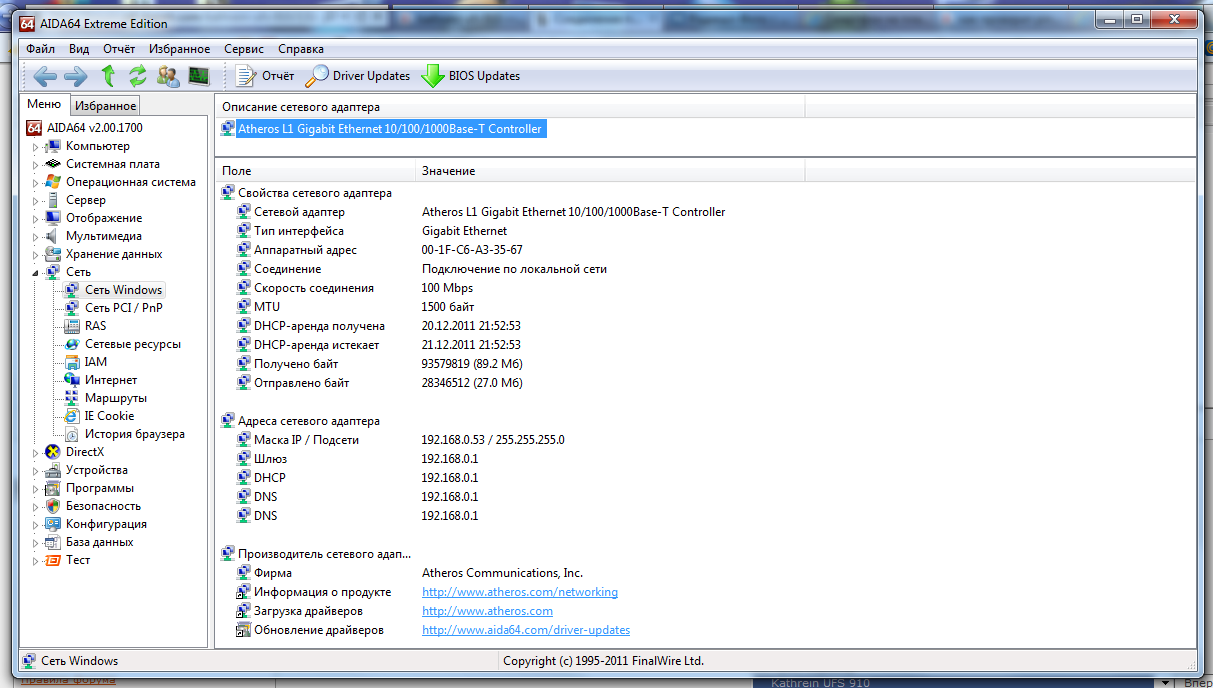Expand the Компьютер tree node

(35, 147)
